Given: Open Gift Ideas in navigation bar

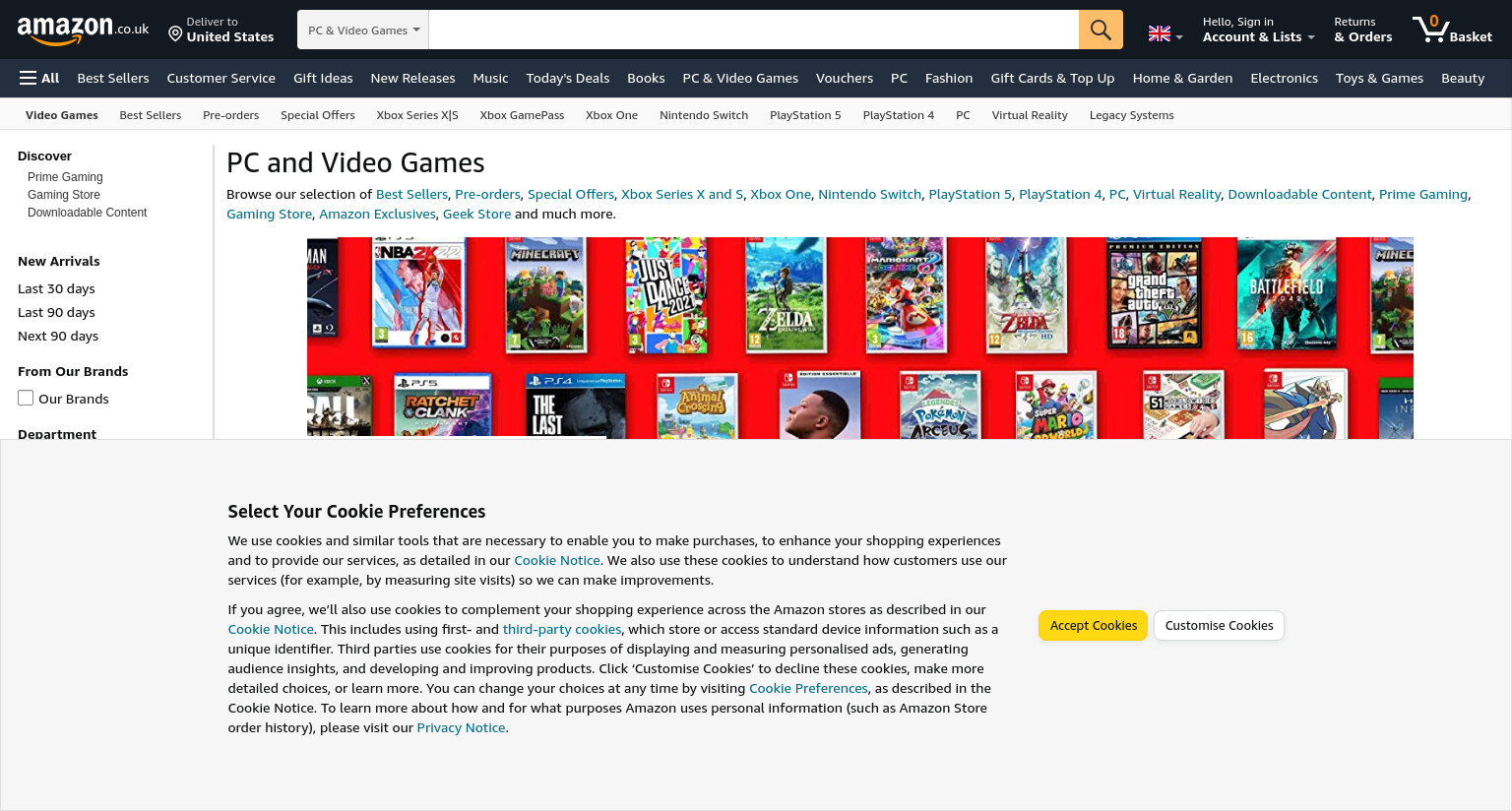Looking at the screenshot, I should point(323,78).
